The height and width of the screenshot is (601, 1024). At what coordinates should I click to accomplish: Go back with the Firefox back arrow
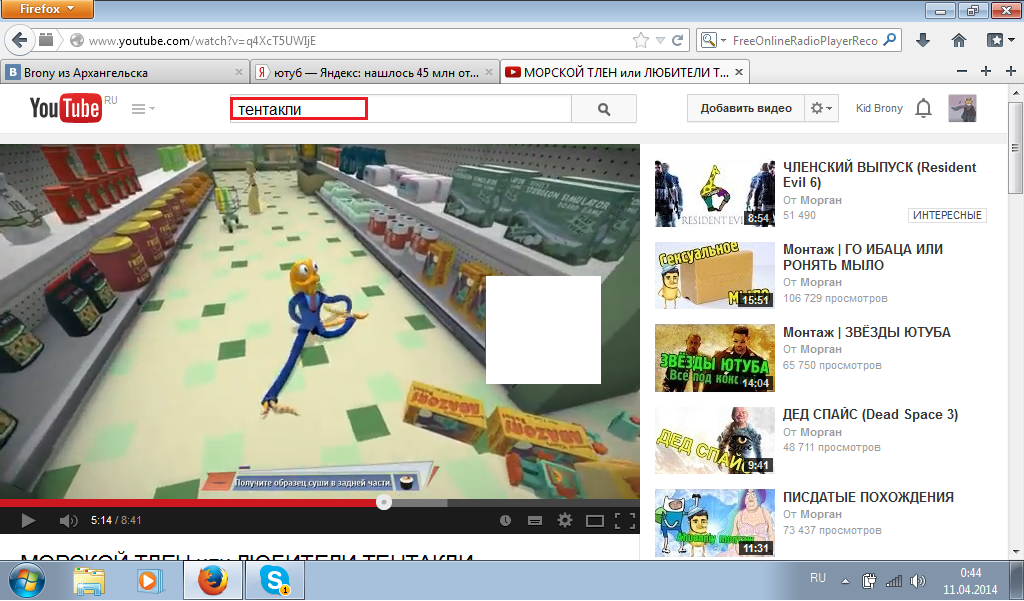pyautogui.click(x=20, y=41)
